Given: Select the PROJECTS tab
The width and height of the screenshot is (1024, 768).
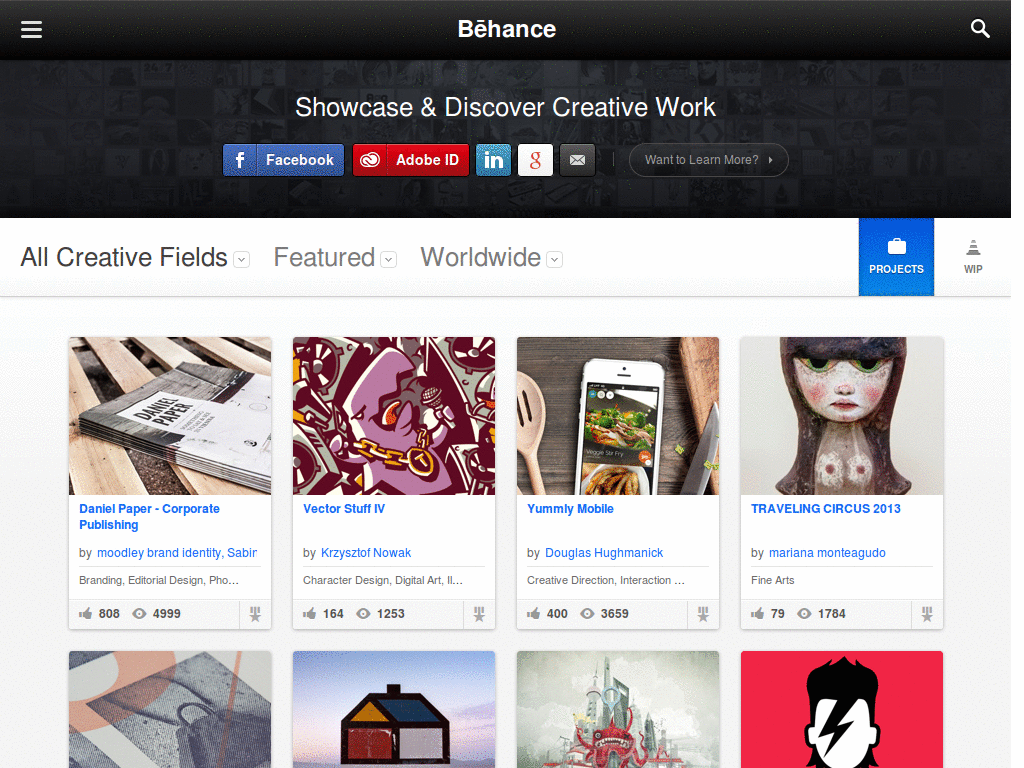Looking at the screenshot, I should (896, 257).
